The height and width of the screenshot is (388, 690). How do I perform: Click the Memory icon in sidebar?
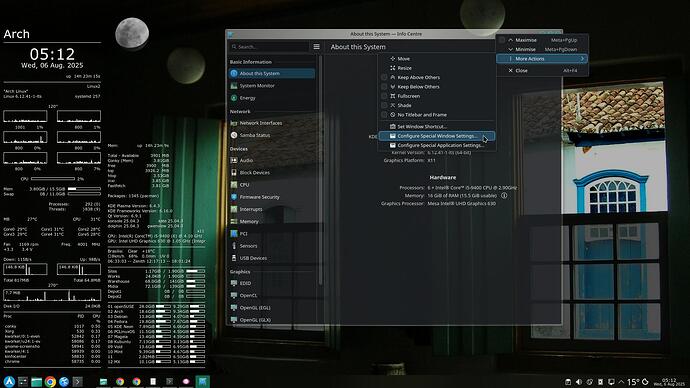pyautogui.click(x=234, y=221)
